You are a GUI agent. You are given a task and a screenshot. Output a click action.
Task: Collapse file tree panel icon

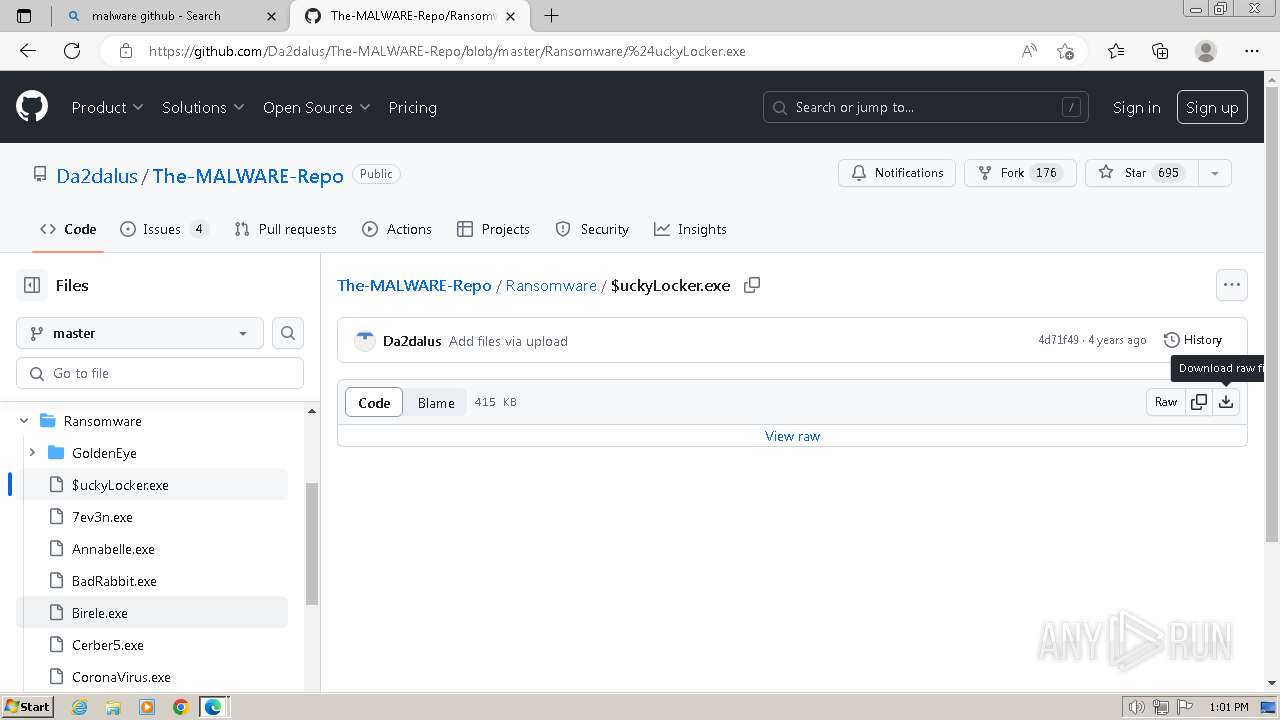pyautogui.click(x=32, y=285)
